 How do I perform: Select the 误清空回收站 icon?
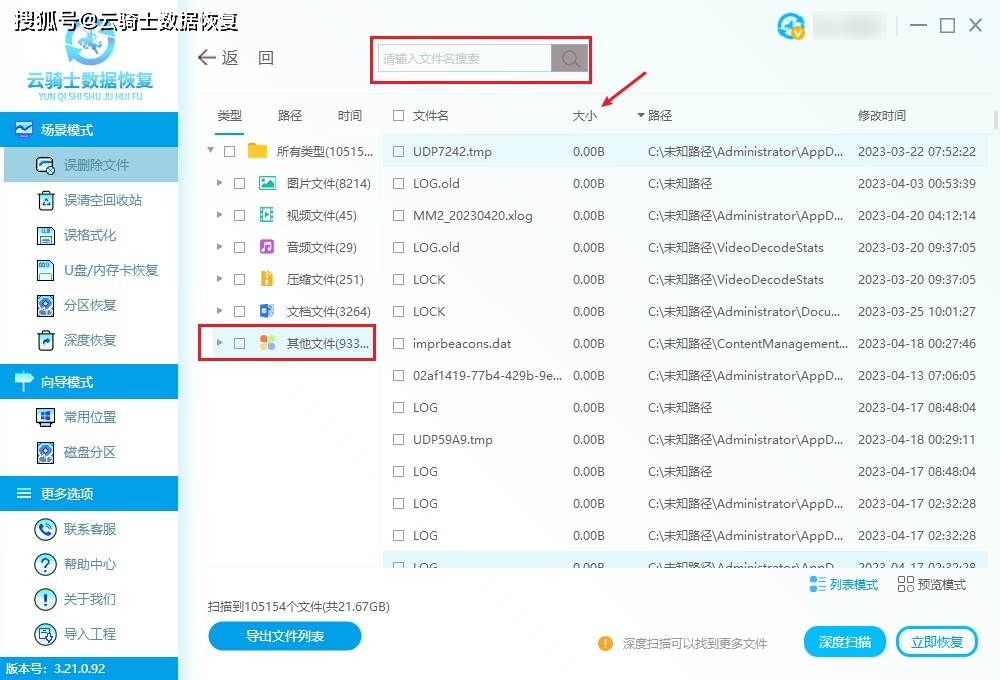[45, 200]
